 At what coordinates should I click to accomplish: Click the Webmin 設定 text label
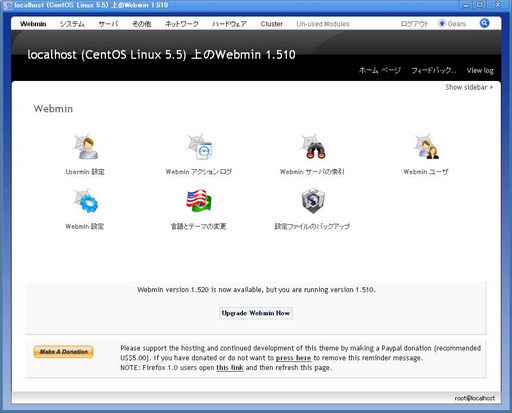coord(85,227)
